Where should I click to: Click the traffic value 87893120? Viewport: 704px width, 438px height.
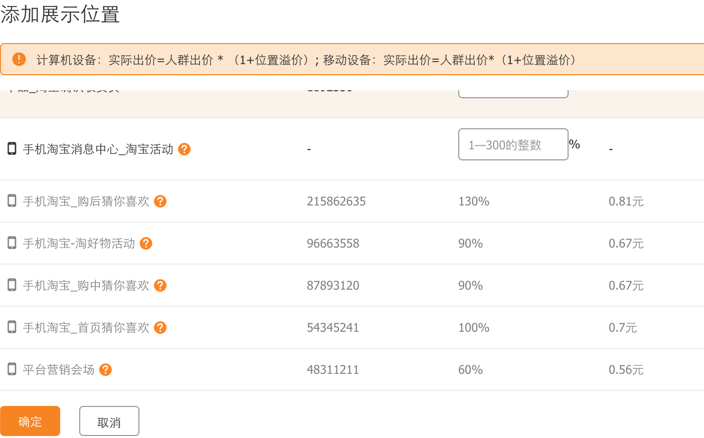pos(333,286)
